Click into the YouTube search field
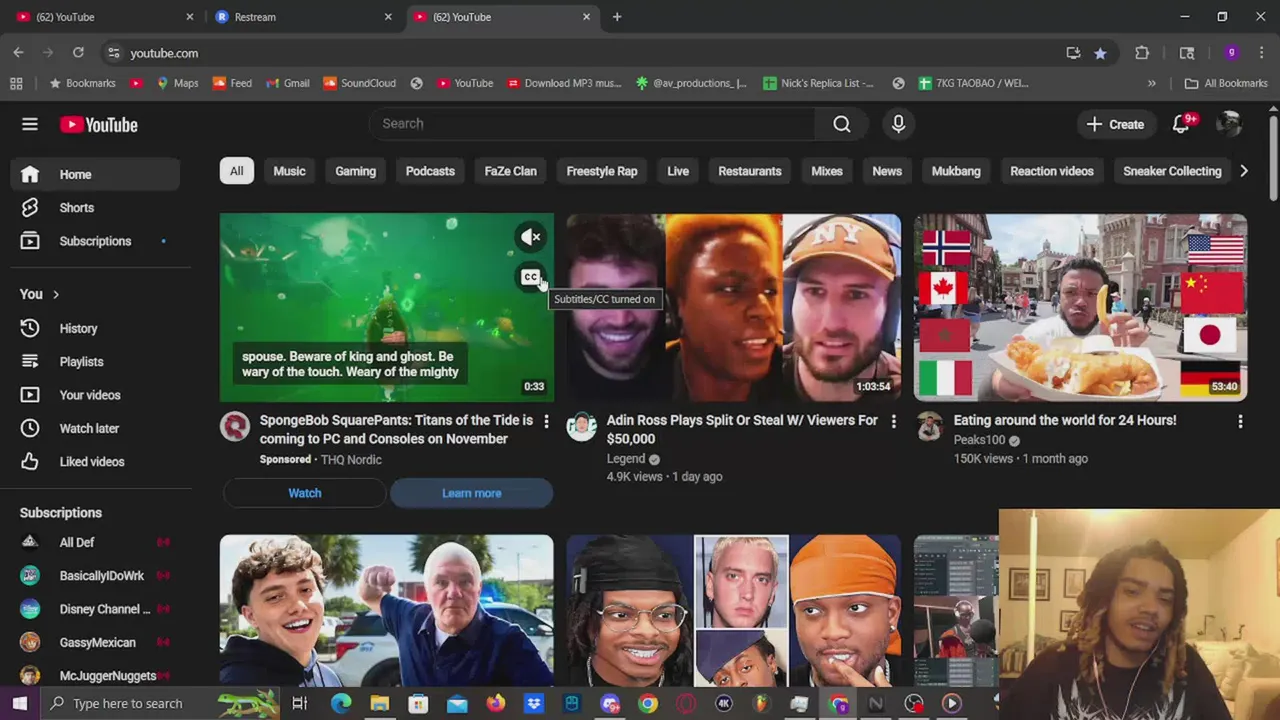Image resolution: width=1280 pixels, height=720 pixels. pyautogui.click(x=592, y=123)
